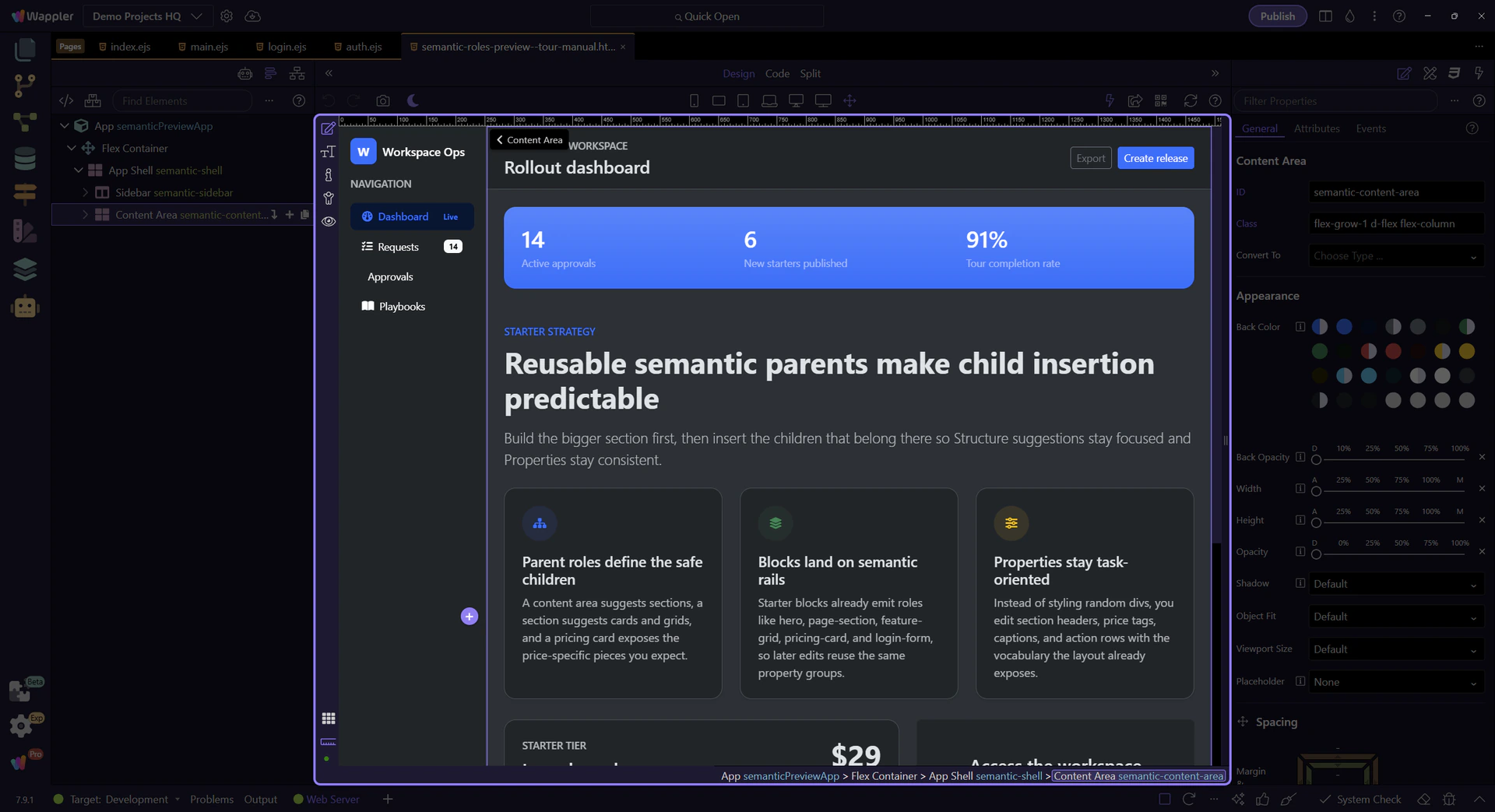Click the Find Elements search field
The image size is (1495, 812).
tap(183, 100)
